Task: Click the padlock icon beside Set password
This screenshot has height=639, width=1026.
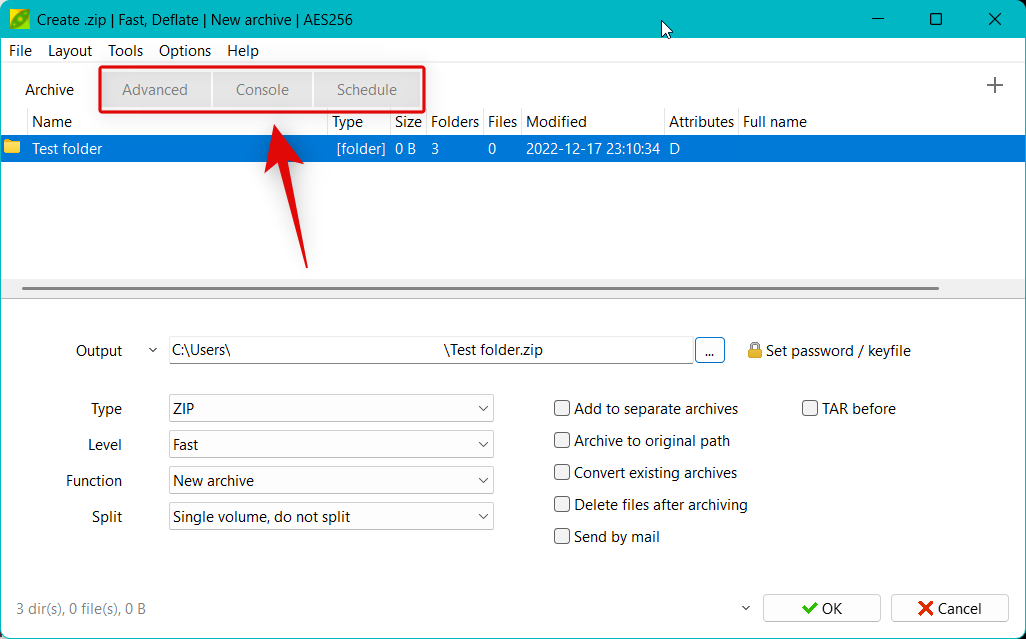Action: [755, 351]
